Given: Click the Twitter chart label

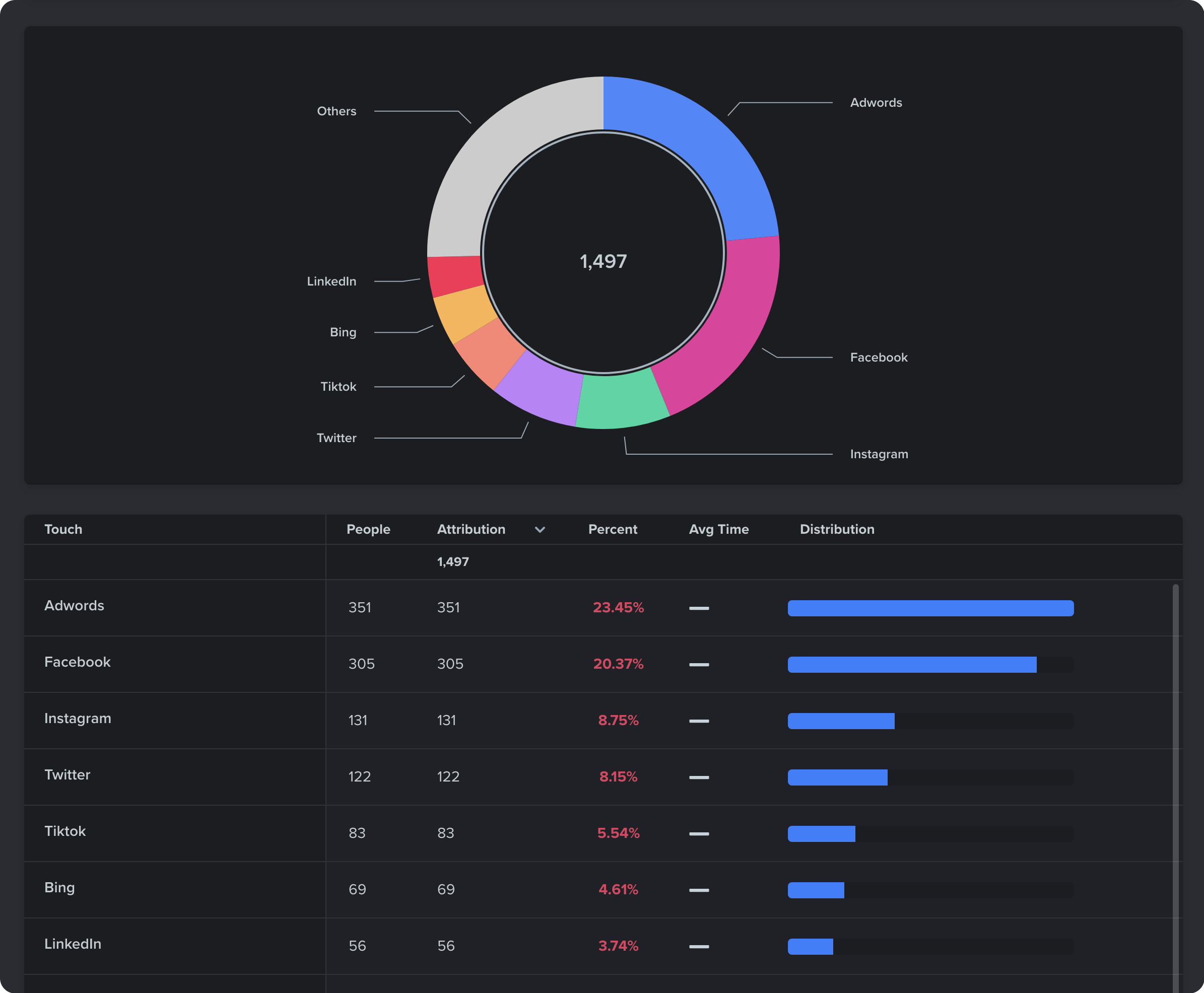Looking at the screenshot, I should pyautogui.click(x=337, y=438).
